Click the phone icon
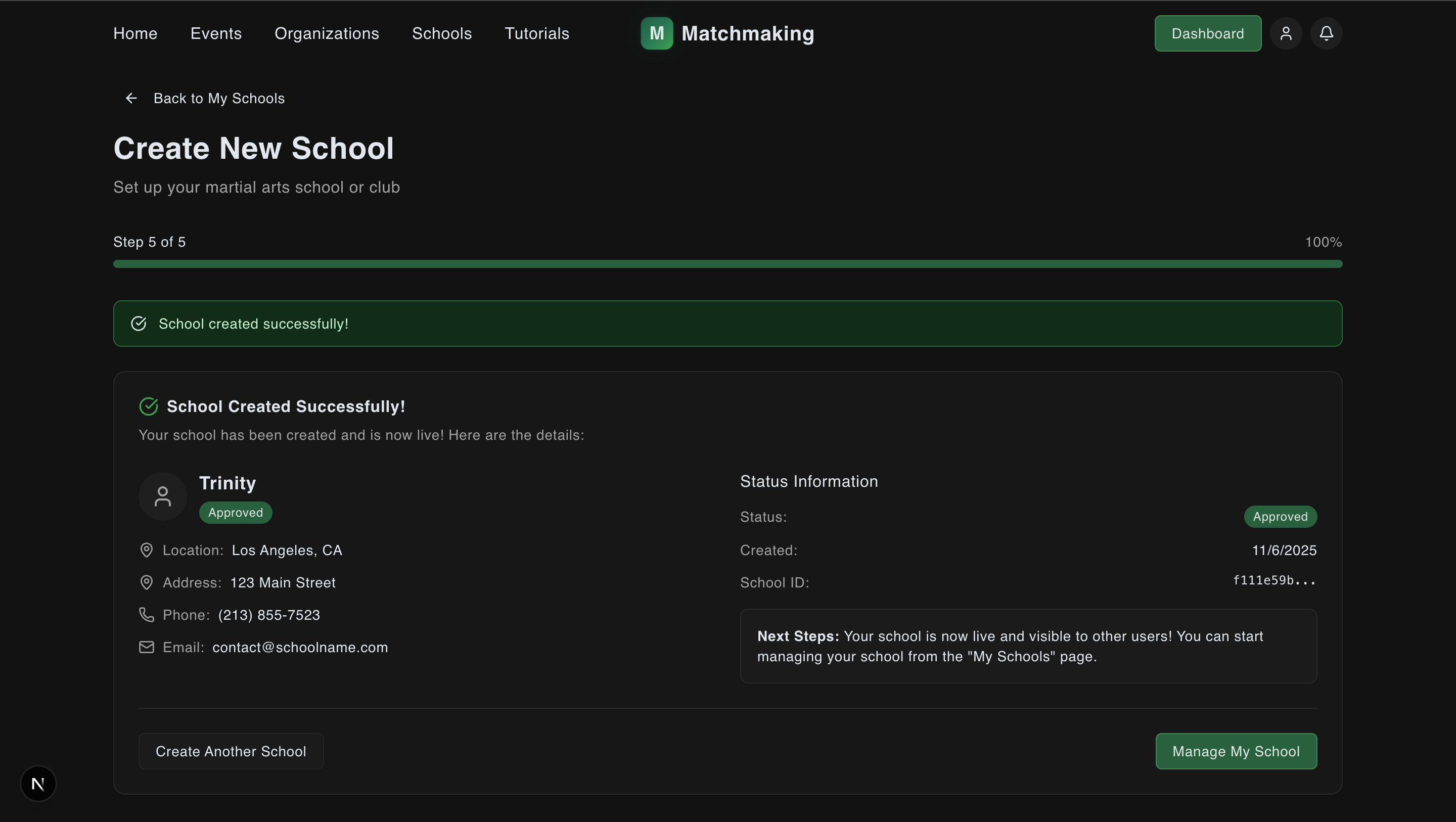The image size is (1456, 822). [147, 615]
